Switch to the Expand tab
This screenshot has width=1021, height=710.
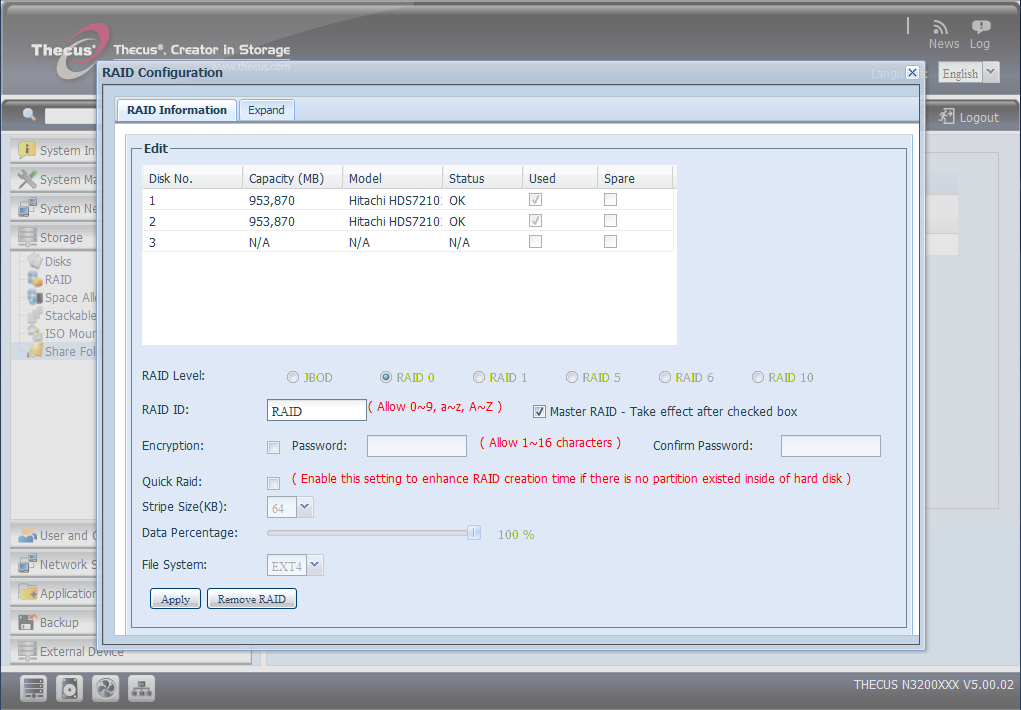tap(266, 110)
